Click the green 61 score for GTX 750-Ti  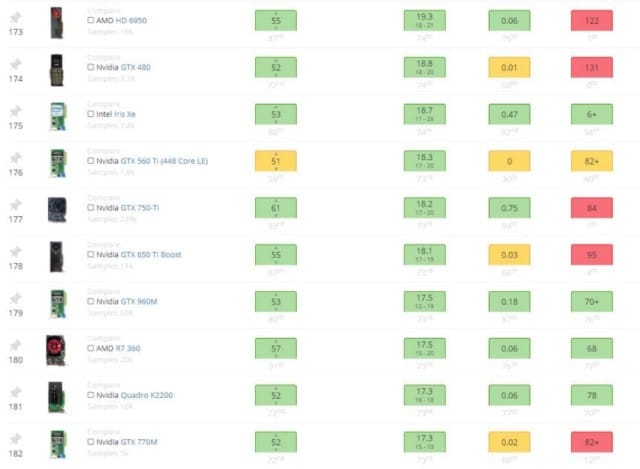coord(276,208)
